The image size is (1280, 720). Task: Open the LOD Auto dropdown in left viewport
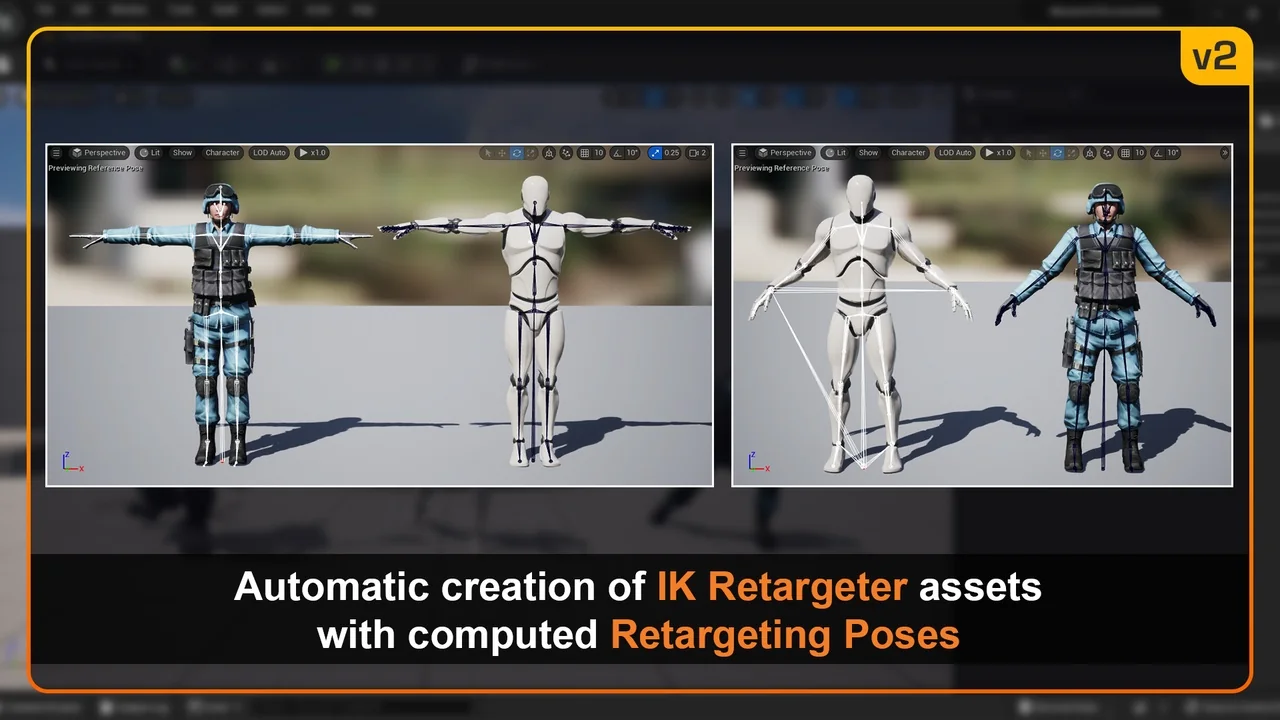coord(269,153)
